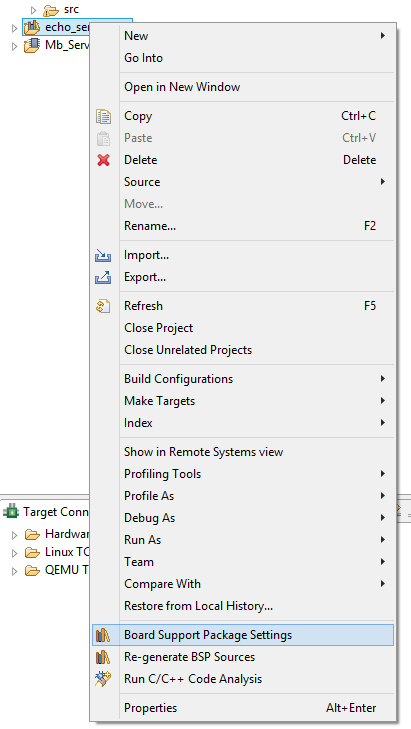Image resolution: width=411 pixels, height=729 pixels.
Task: Expand the Mb_Serv project node
Action: [x=14, y=46]
